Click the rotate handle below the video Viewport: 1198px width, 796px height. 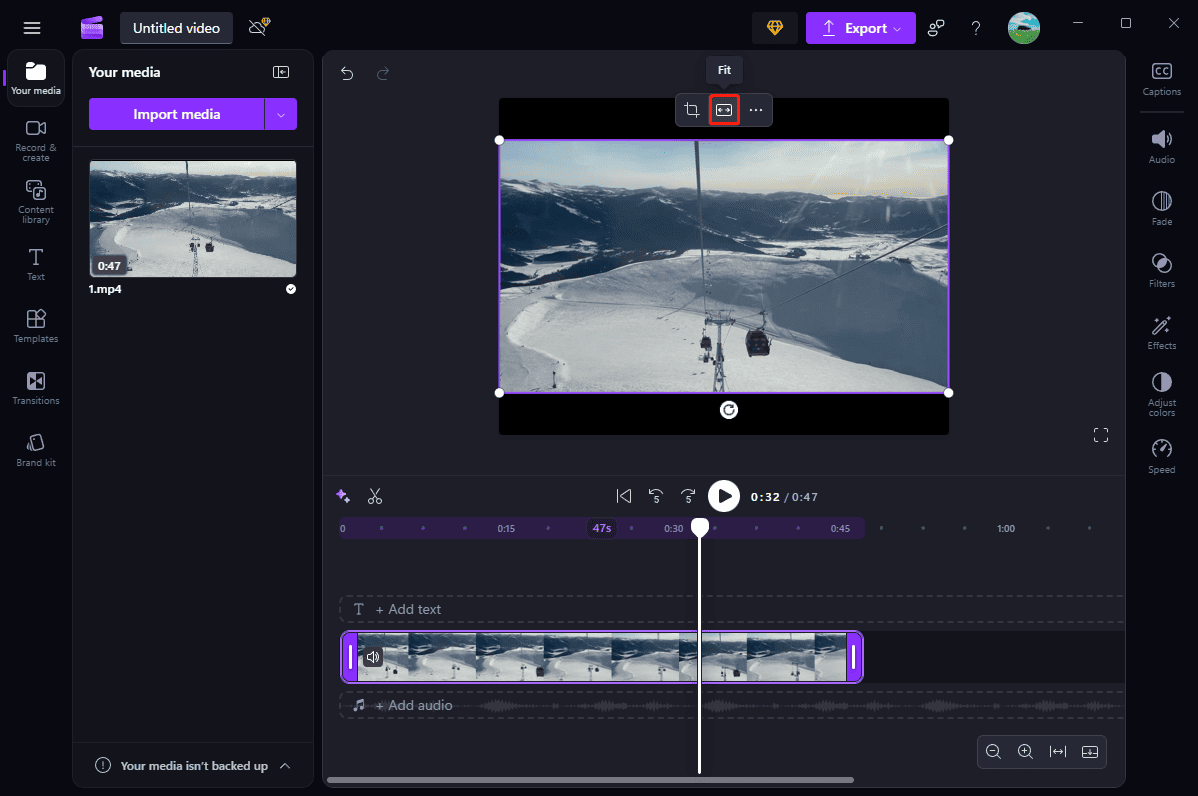coord(729,410)
